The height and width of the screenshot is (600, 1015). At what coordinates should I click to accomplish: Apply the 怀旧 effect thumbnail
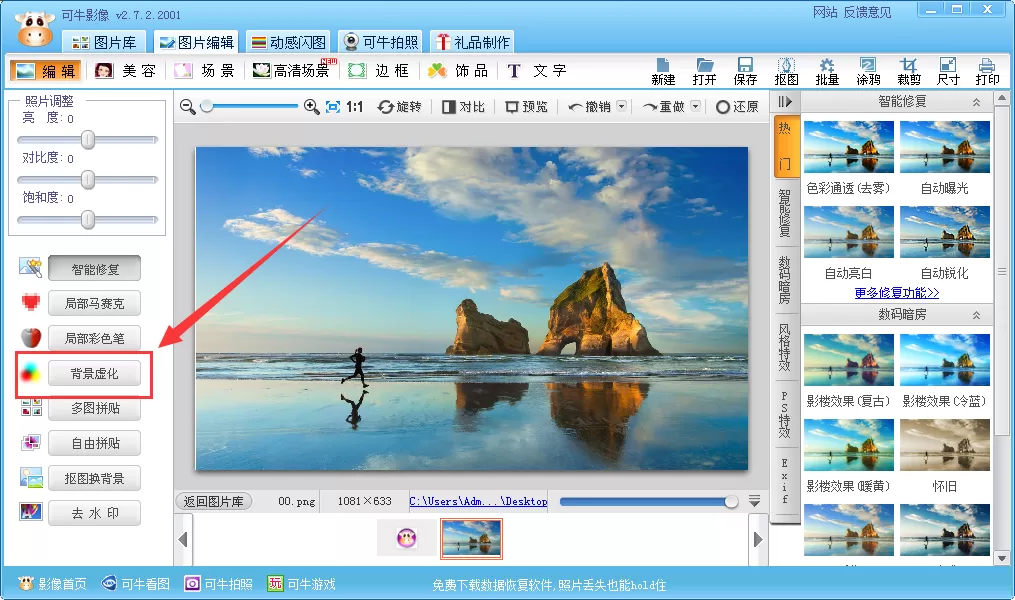(944, 445)
